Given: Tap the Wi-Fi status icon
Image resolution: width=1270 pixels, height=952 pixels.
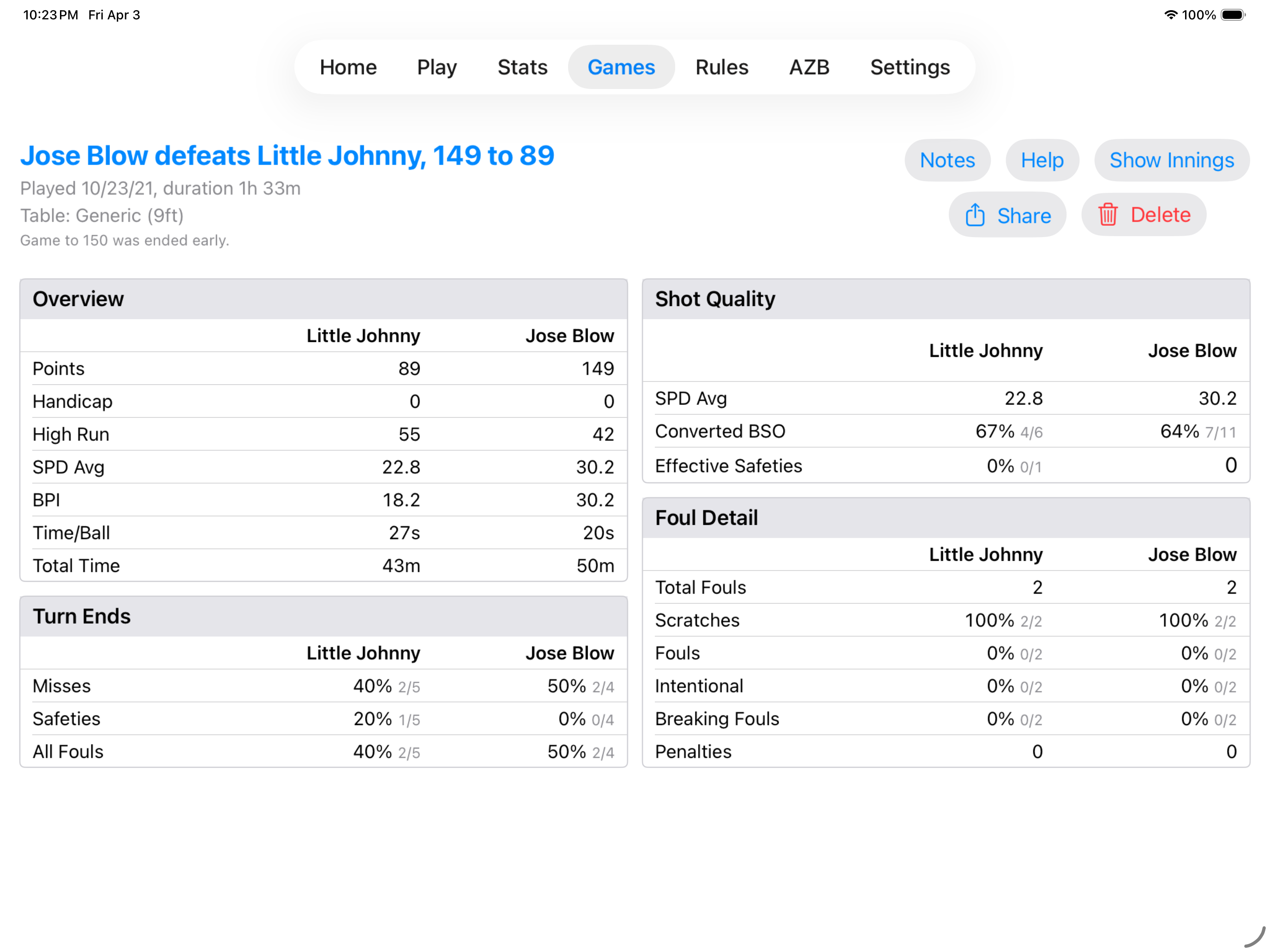Looking at the screenshot, I should tap(1170, 15).
